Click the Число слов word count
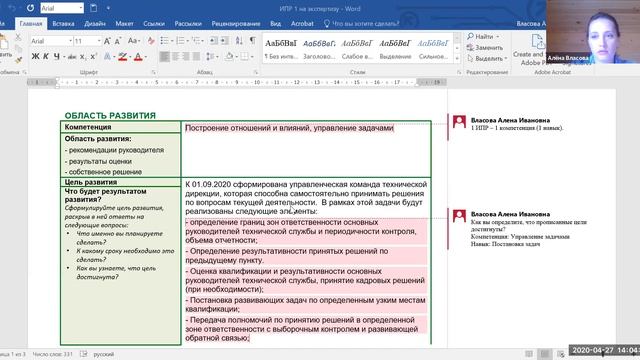Image resolution: width=640 pixels, height=360 pixels. click(x=53, y=354)
